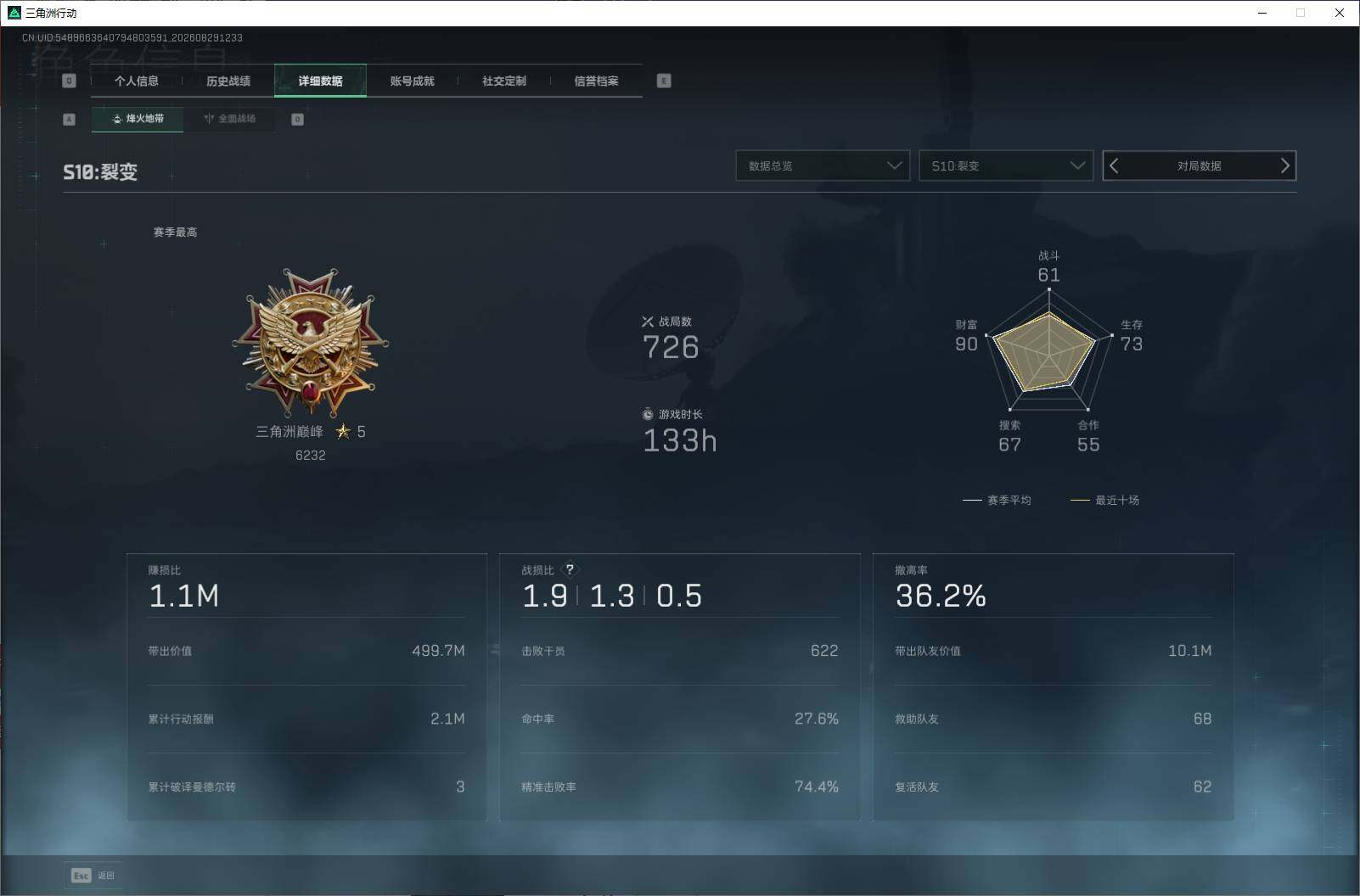Viewport: 1360px width, 896px height.
Task: Click the 撤离率 value 36.2%
Action: coord(941,596)
